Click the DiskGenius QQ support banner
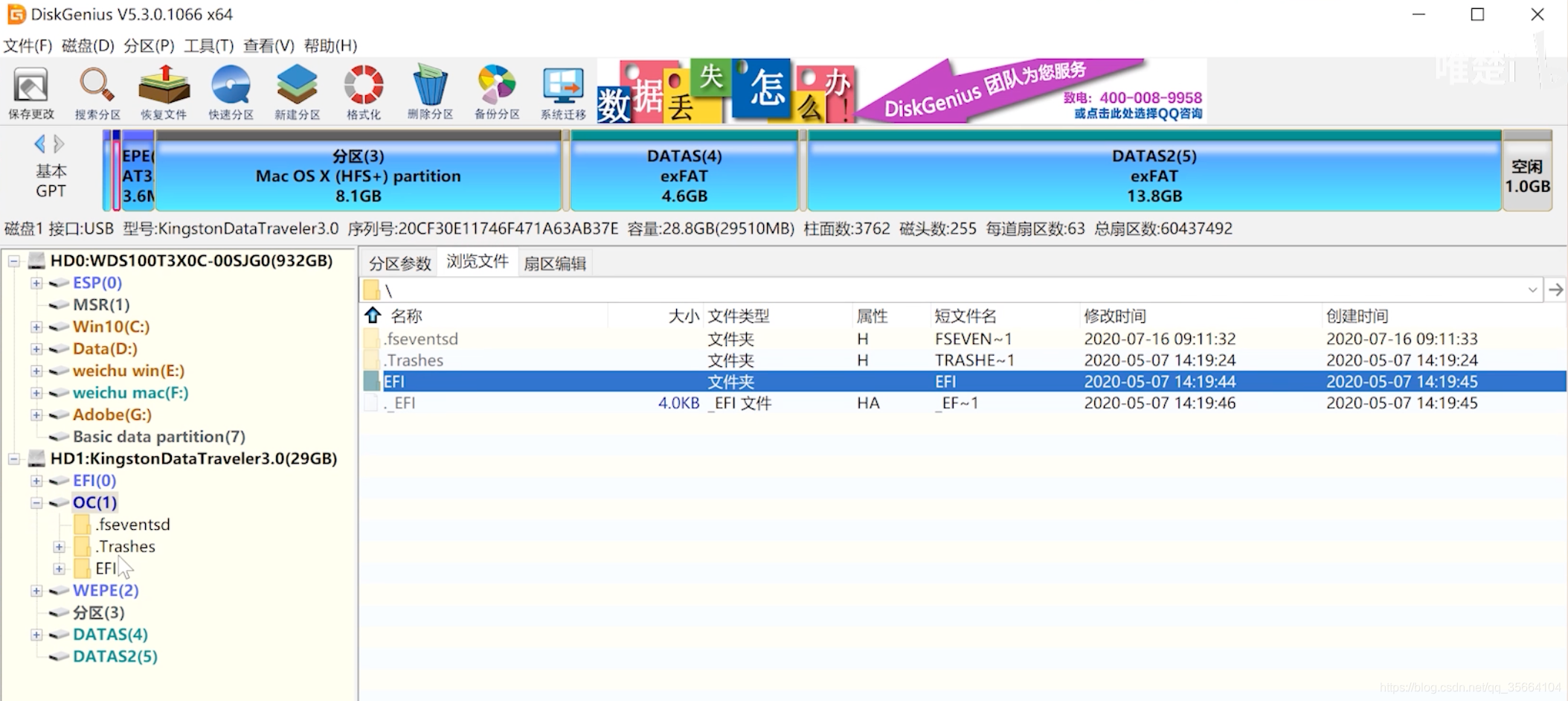 click(x=902, y=91)
